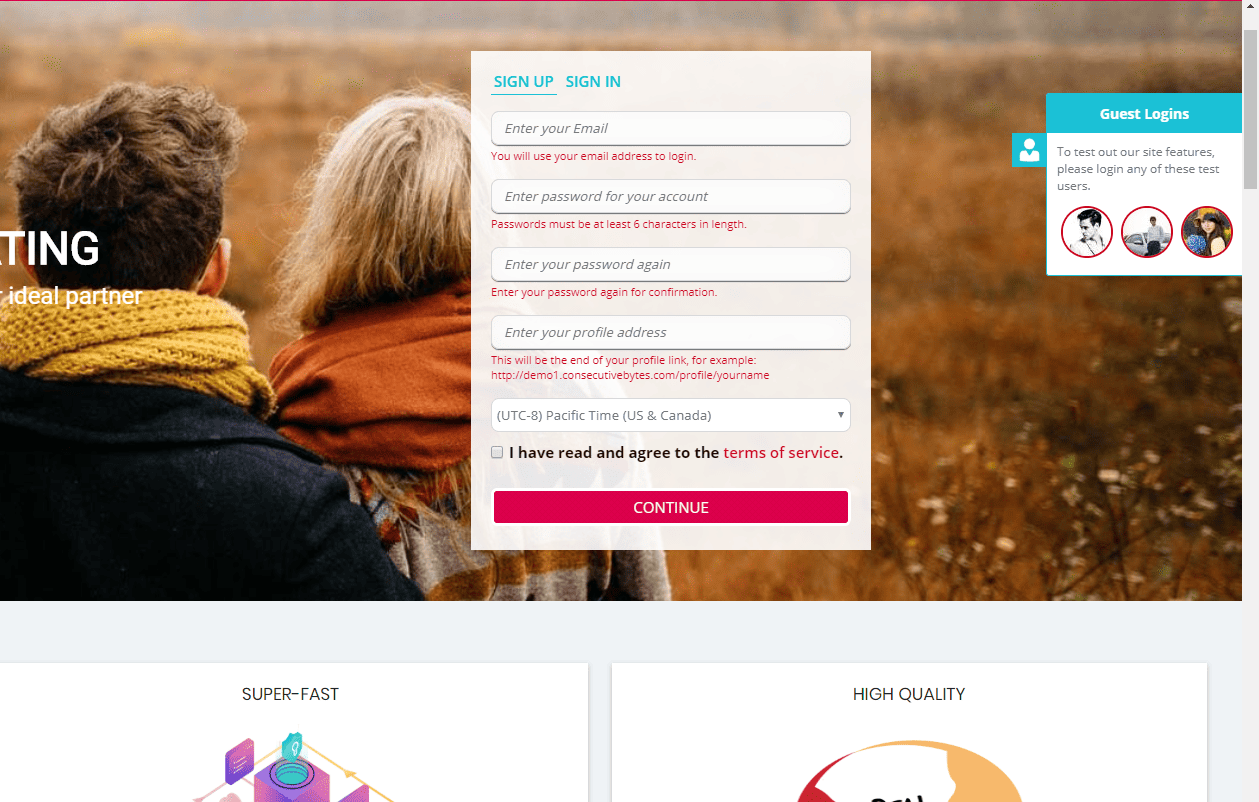
Task: Focus the account password field
Action: tap(671, 197)
